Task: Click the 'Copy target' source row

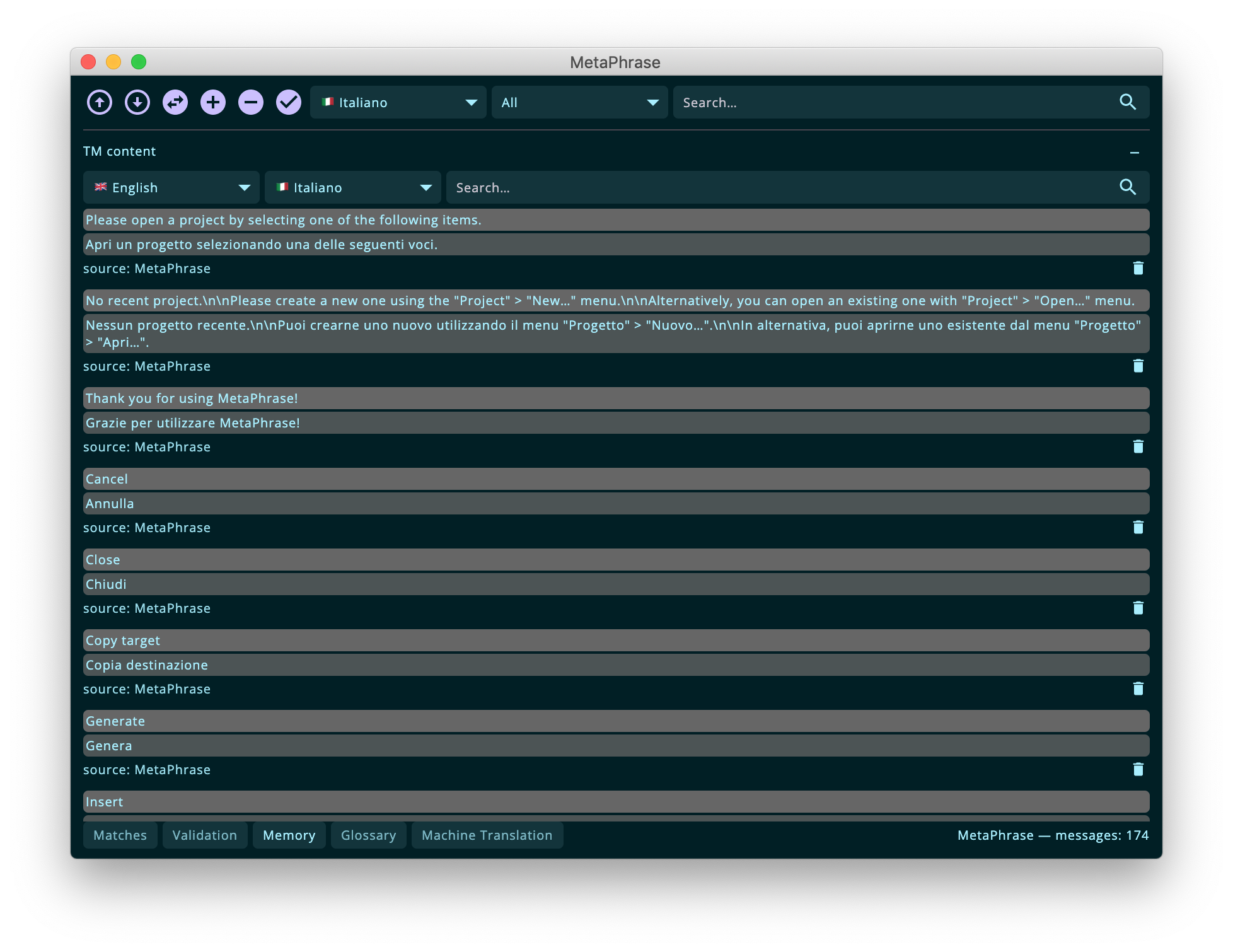Action: pos(616,641)
